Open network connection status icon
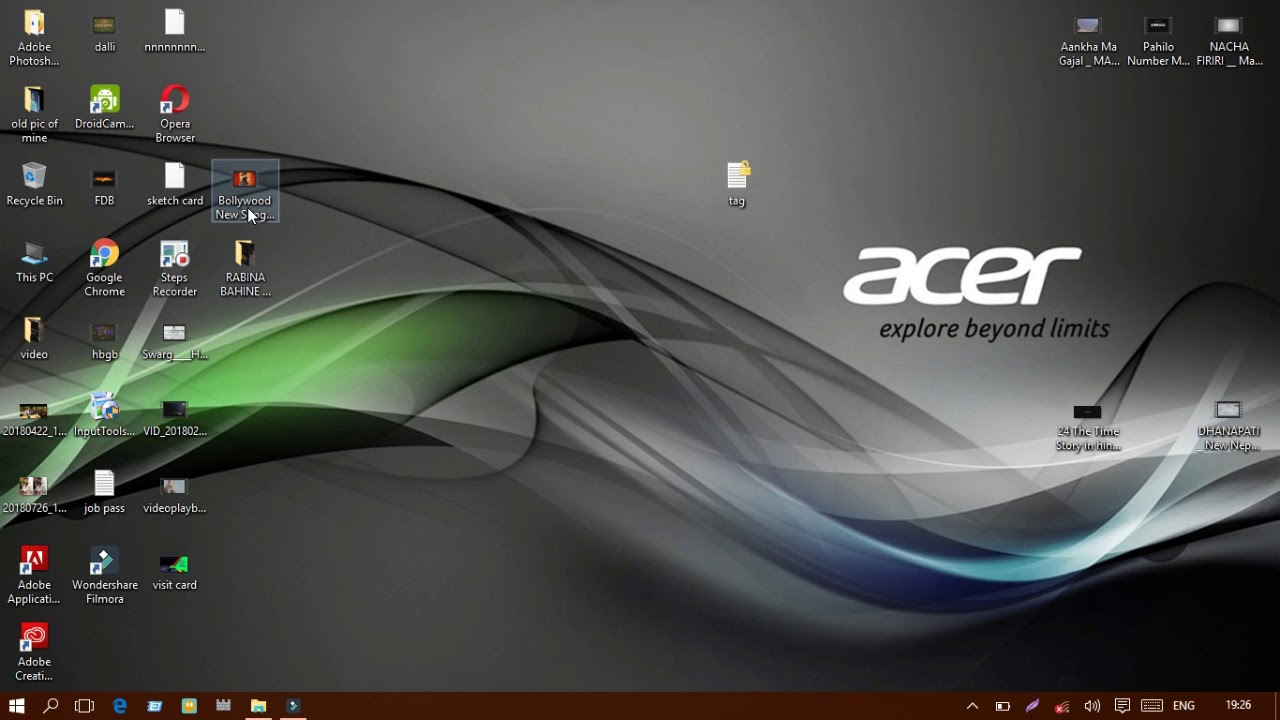The height and width of the screenshot is (720, 1280). click(1062, 706)
